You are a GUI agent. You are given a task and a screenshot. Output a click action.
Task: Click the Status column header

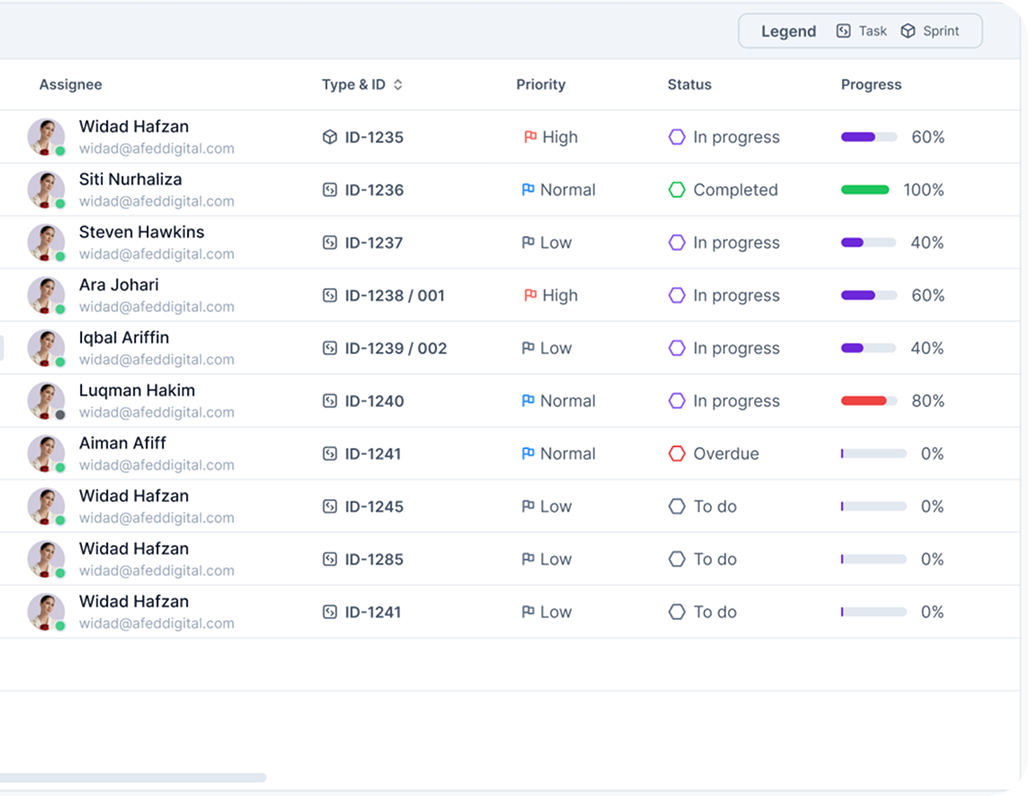689,85
